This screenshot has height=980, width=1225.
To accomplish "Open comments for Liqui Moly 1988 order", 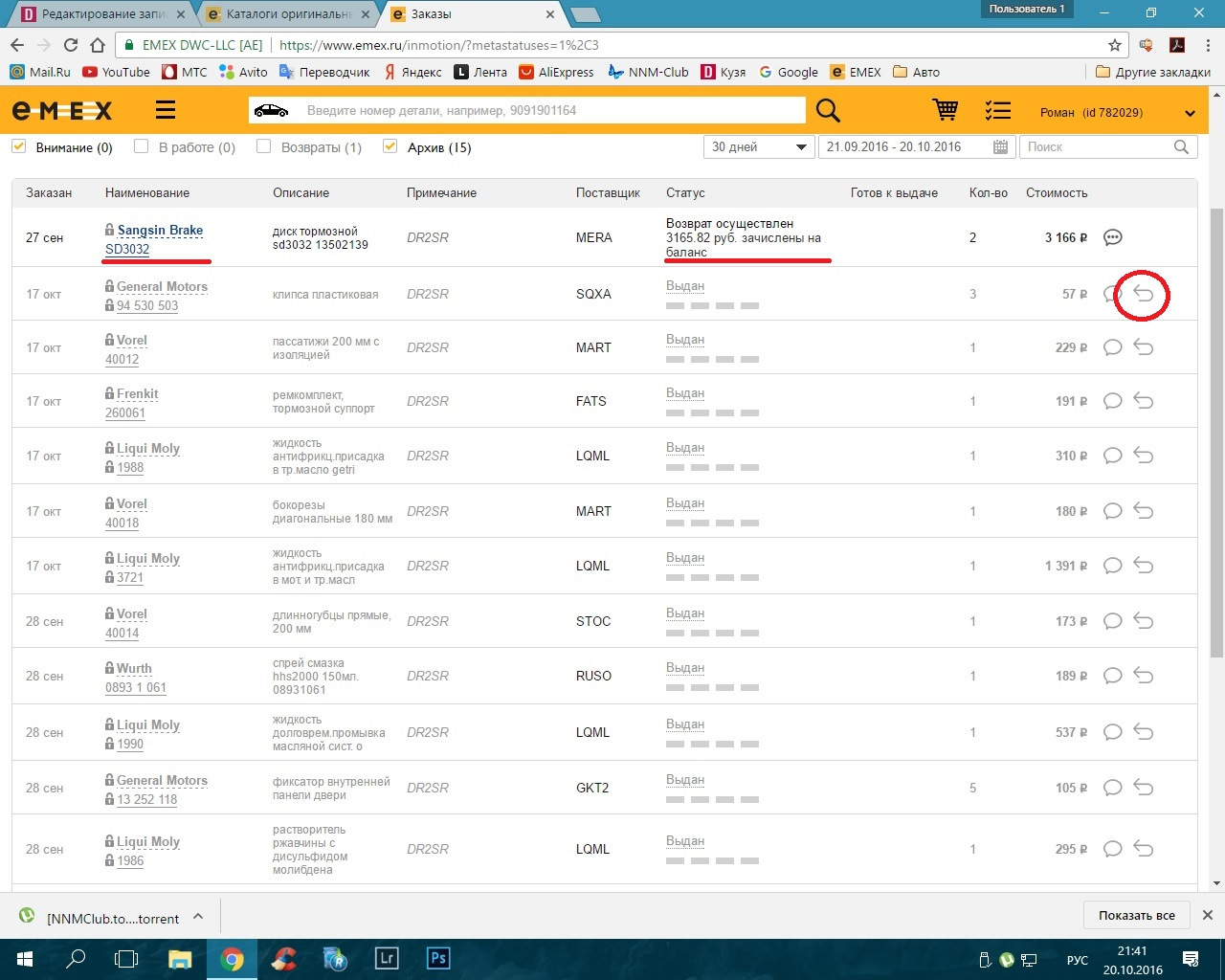I will (1112, 456).
